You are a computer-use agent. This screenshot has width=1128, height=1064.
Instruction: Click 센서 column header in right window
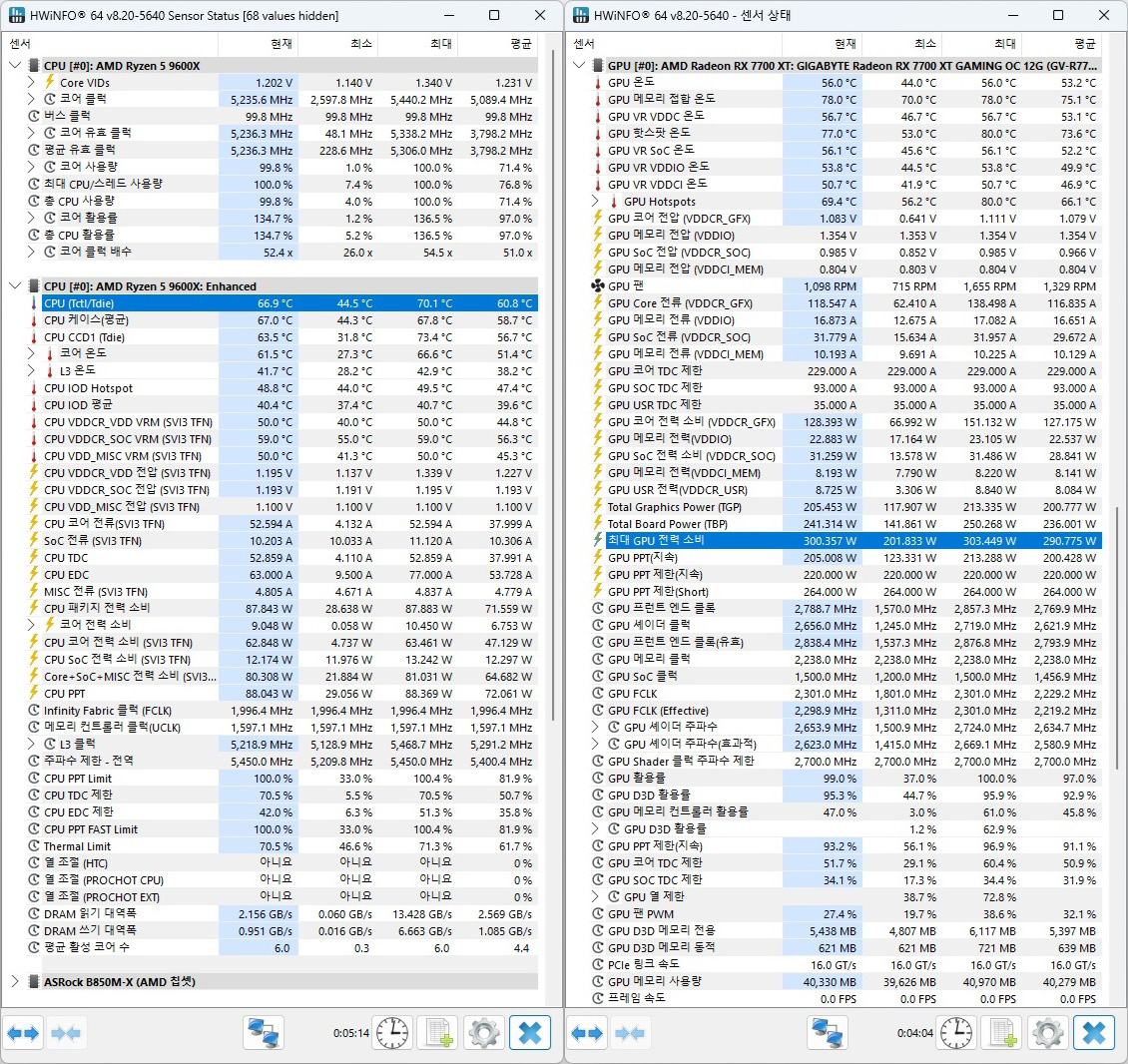674,44
